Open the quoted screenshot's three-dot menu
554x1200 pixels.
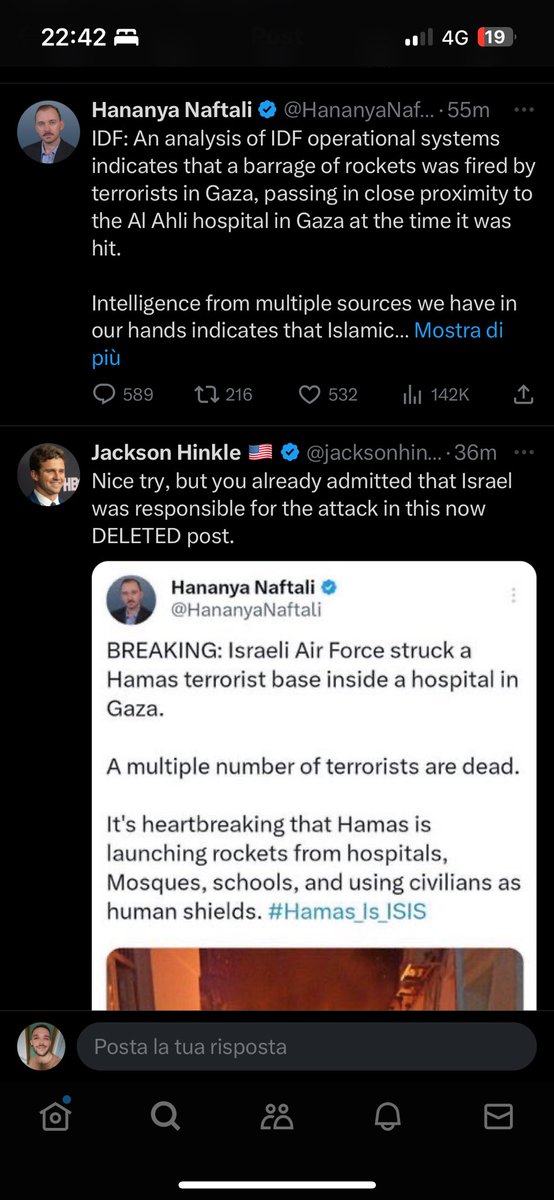coord(514,595)
